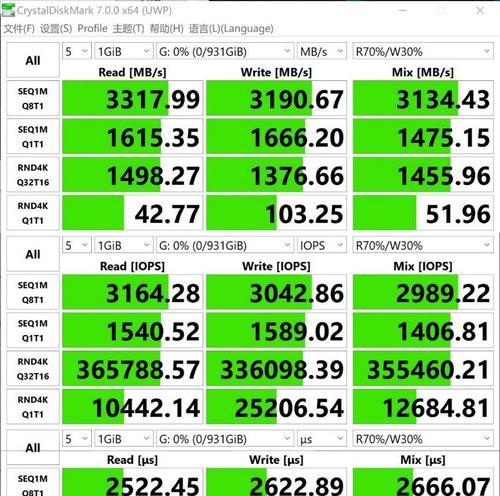500x496 pixels.
Task: Click the Write [IOPS] column header
Action: 276,266
